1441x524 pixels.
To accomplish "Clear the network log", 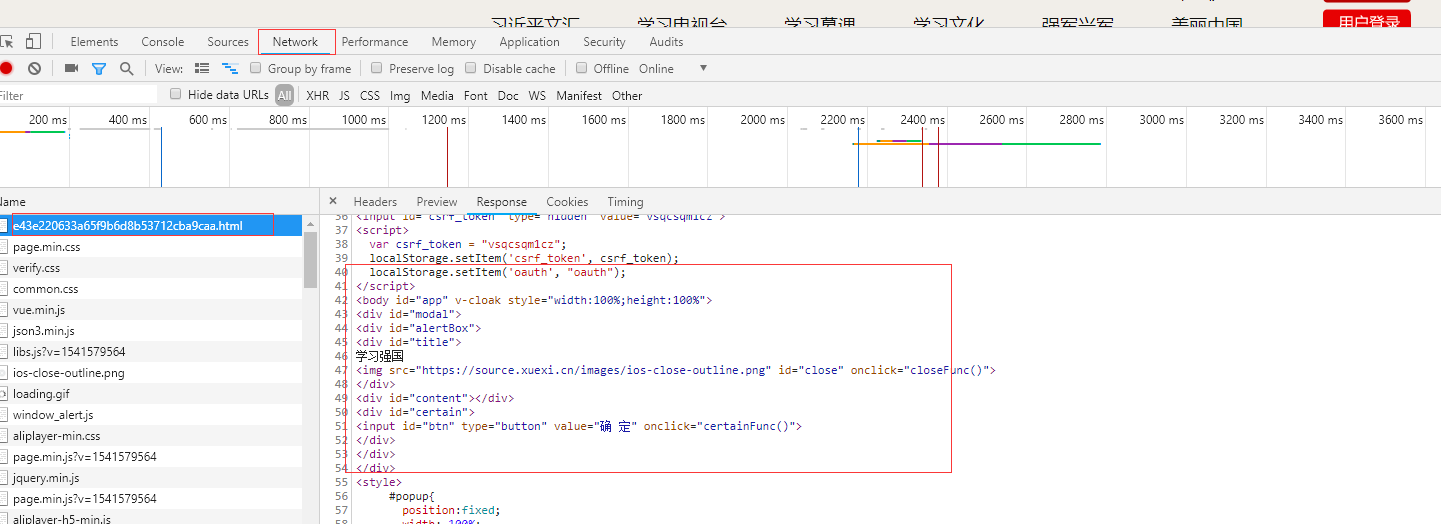I will coord(34,69).
